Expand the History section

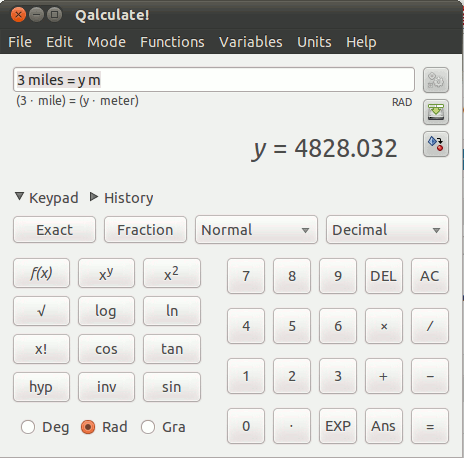click(x=122, y=198)
